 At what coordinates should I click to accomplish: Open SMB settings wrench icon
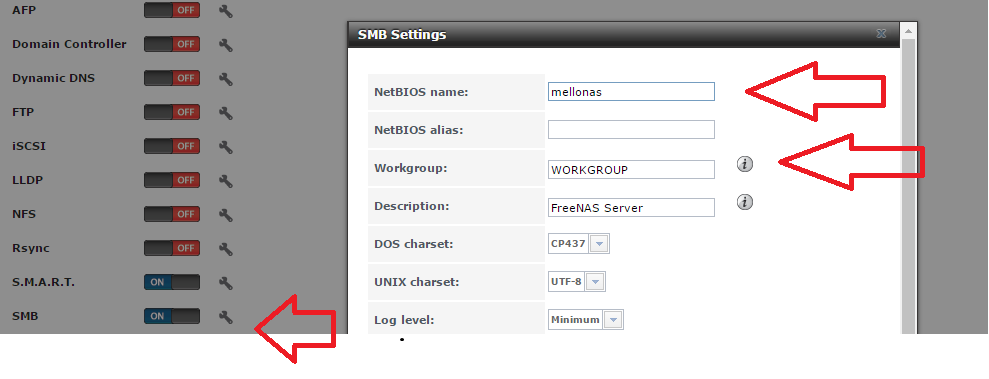point(226,317)
